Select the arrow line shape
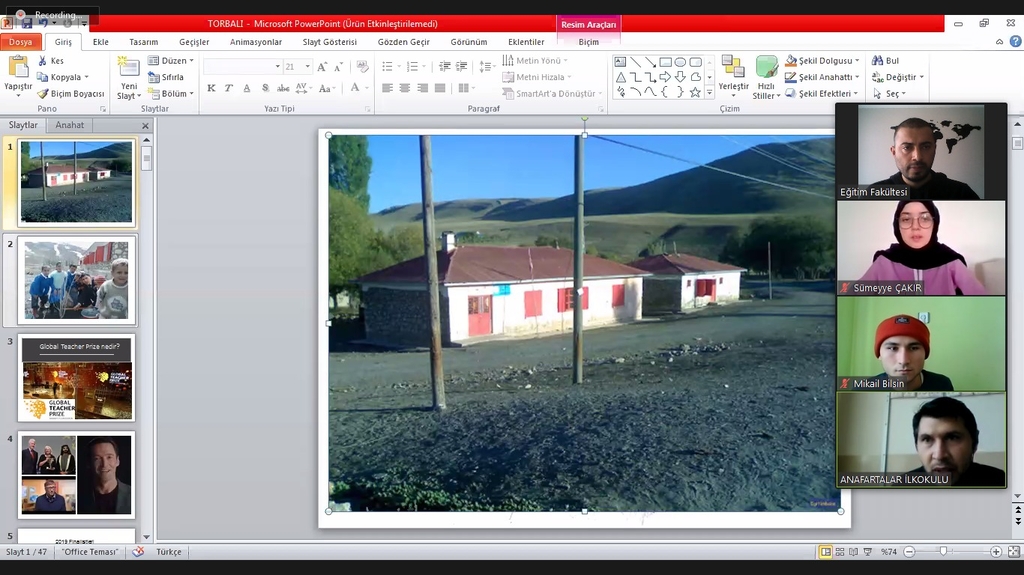The height and width of the screenshot is (575, 1024). (x=650, y=62)
